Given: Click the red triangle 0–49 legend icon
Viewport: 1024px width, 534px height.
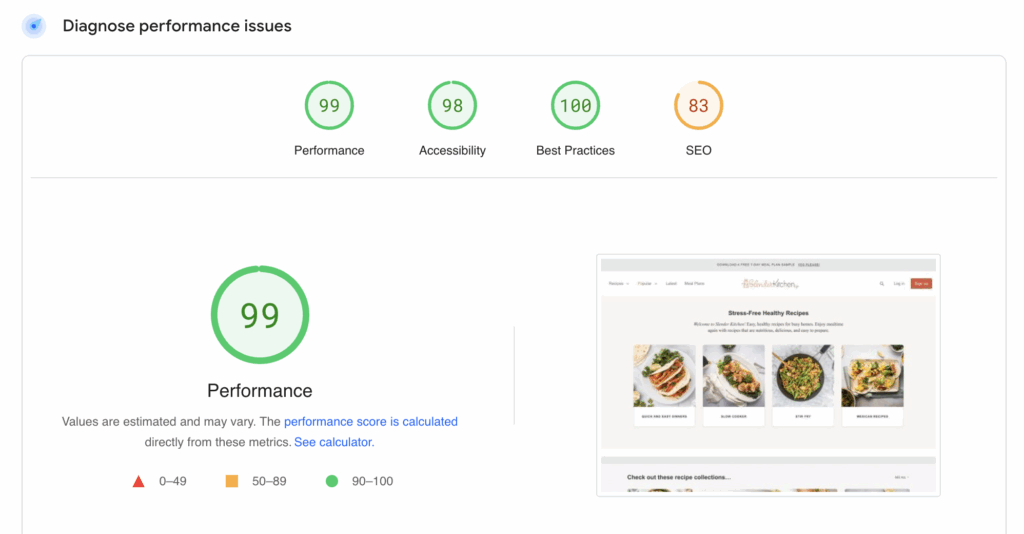Looking at the screenshot, I should 138,481.
